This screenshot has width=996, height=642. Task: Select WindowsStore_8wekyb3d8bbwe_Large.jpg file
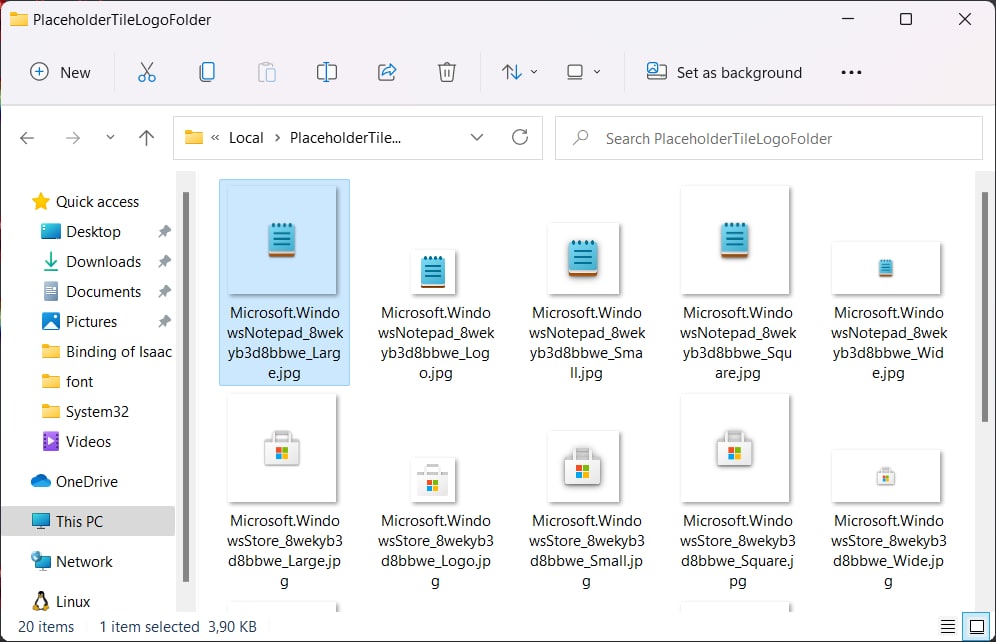[x=284, y=491]
